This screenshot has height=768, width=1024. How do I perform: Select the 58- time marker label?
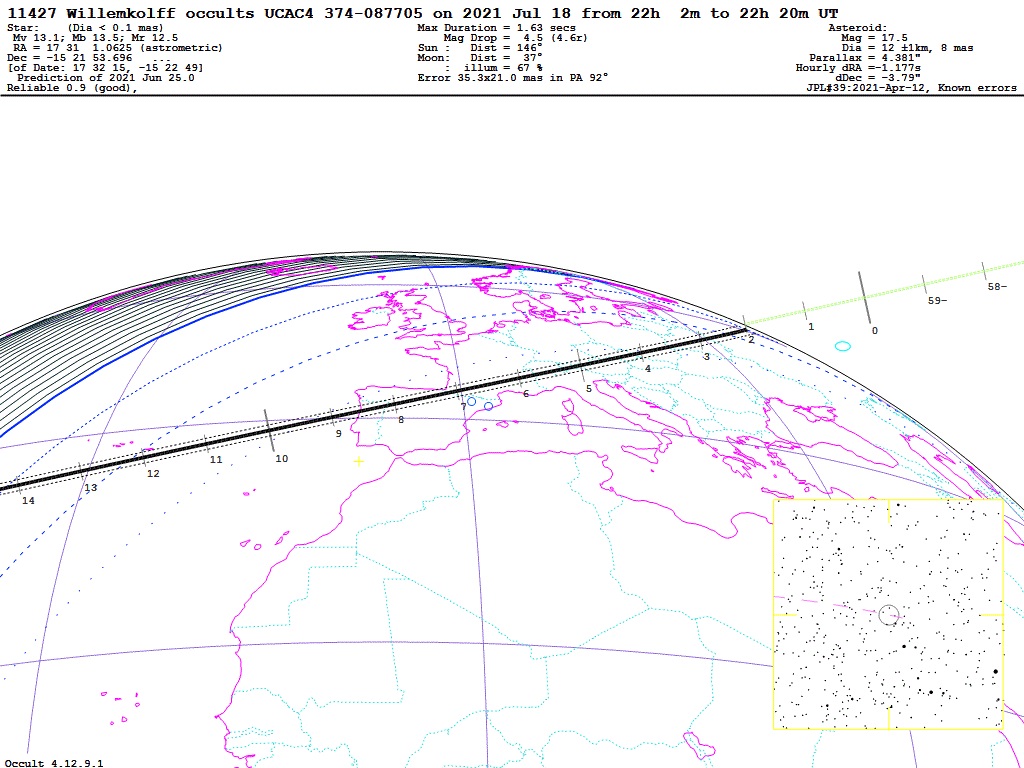coord(996,287)
